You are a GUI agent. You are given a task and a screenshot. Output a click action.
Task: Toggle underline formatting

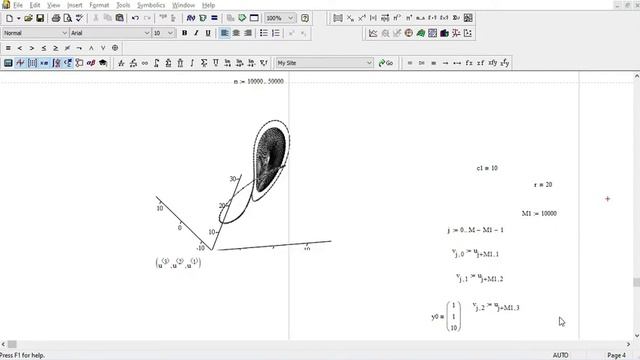pyautogui.click(x=208, y=33)
